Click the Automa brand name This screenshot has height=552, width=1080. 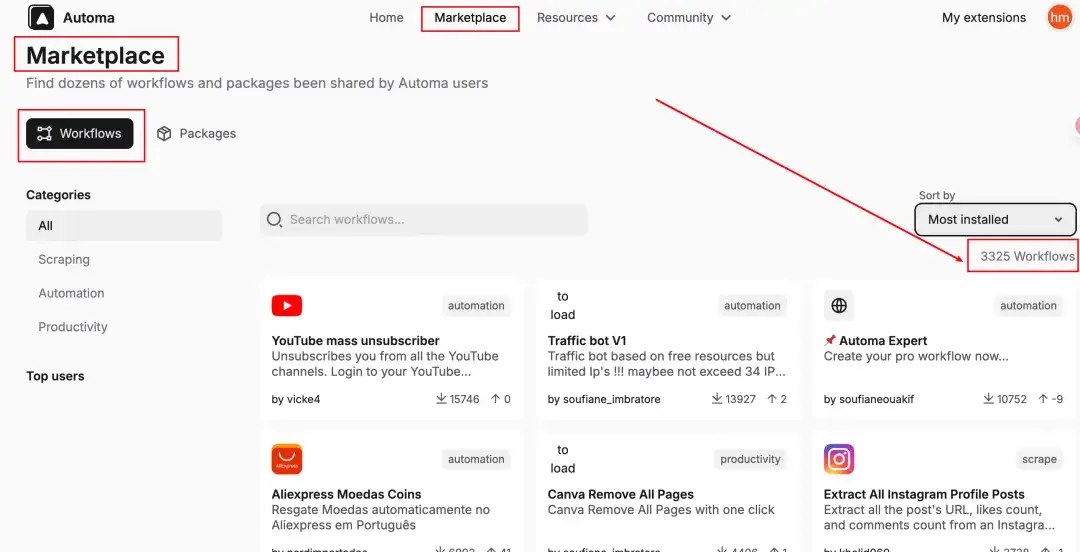coord(89,18)
